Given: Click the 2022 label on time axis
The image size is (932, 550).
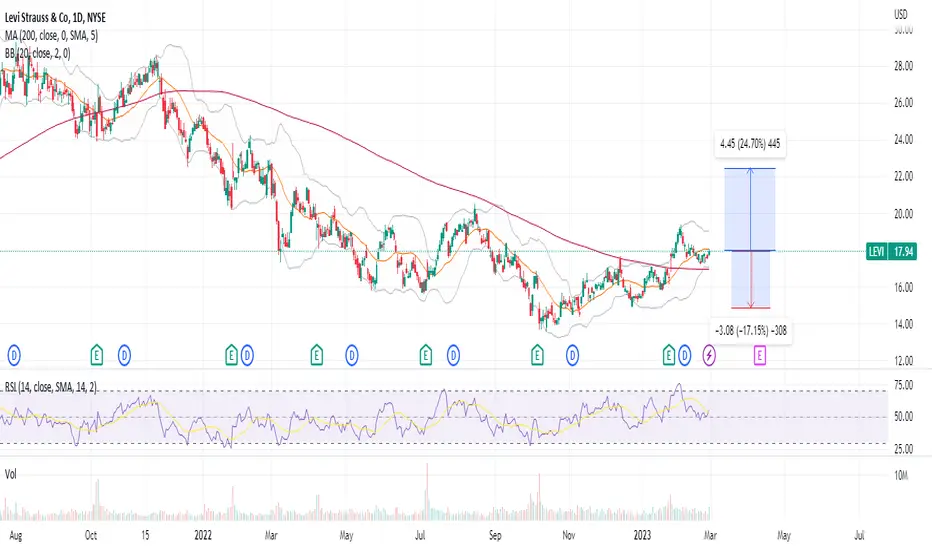Looking at the screenshot, I should pyautogui.click(x=203, y=535).
